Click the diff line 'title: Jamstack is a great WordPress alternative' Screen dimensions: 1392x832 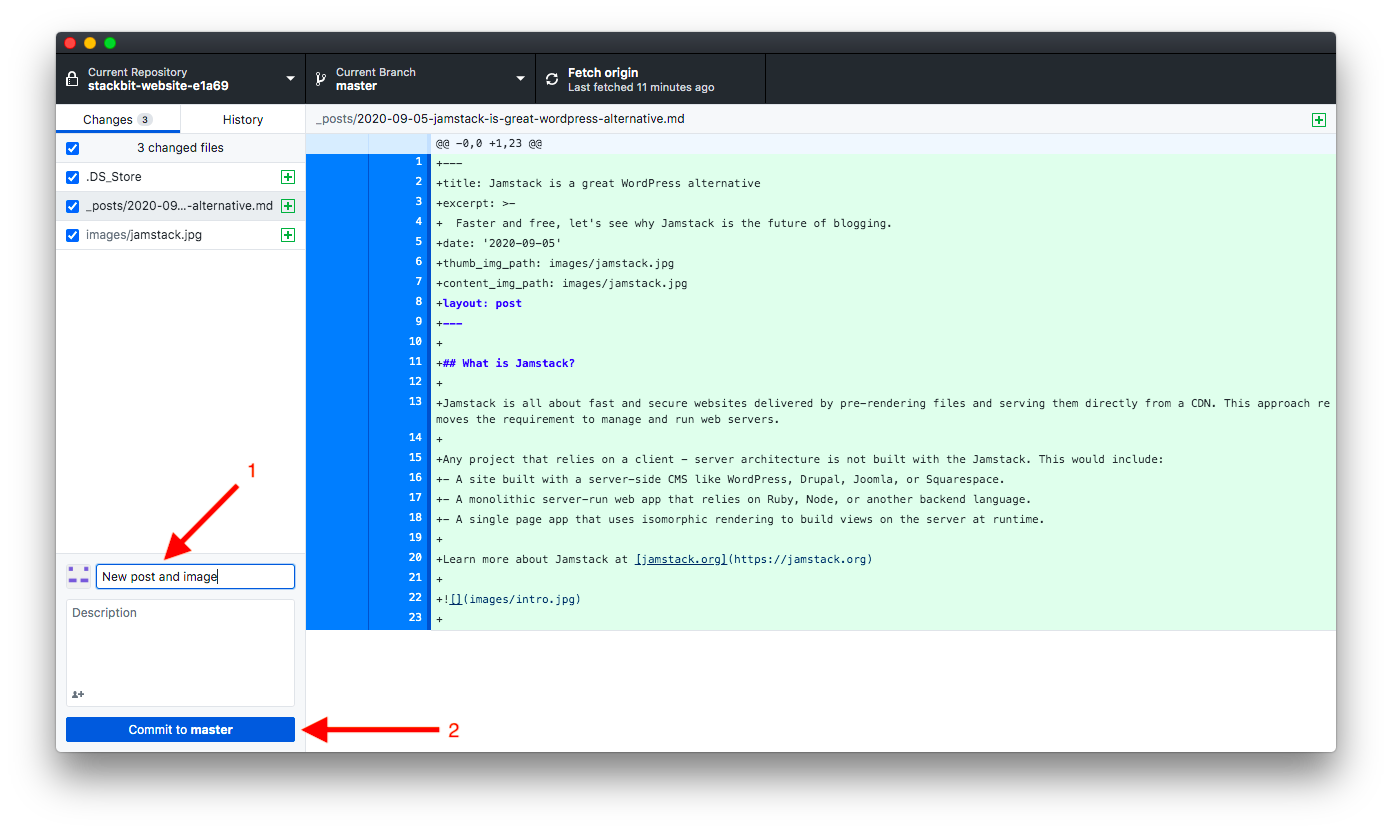(x=598, y=183)
